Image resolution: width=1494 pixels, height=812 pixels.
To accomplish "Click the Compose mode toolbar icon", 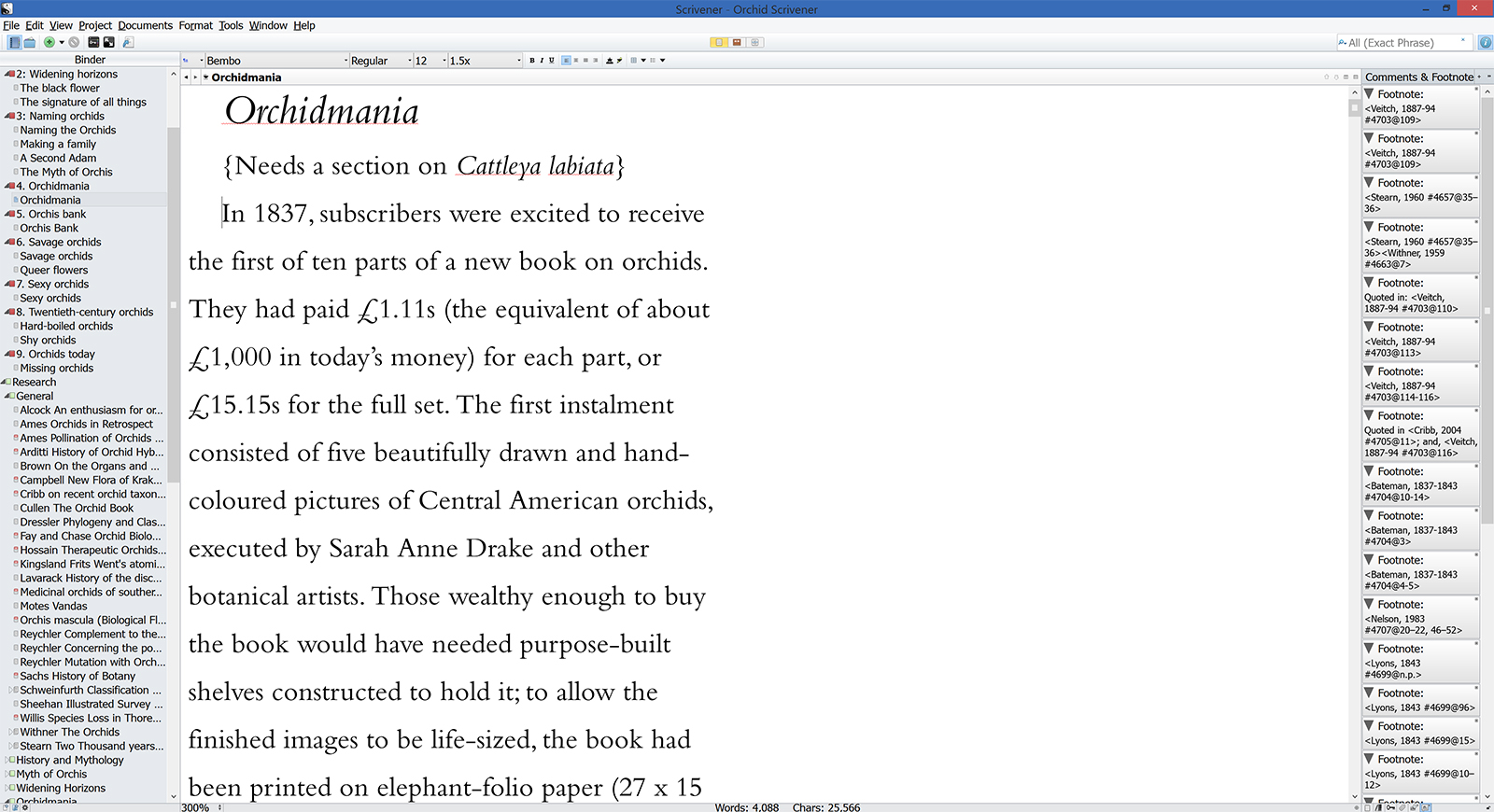I will pos(109,42).
